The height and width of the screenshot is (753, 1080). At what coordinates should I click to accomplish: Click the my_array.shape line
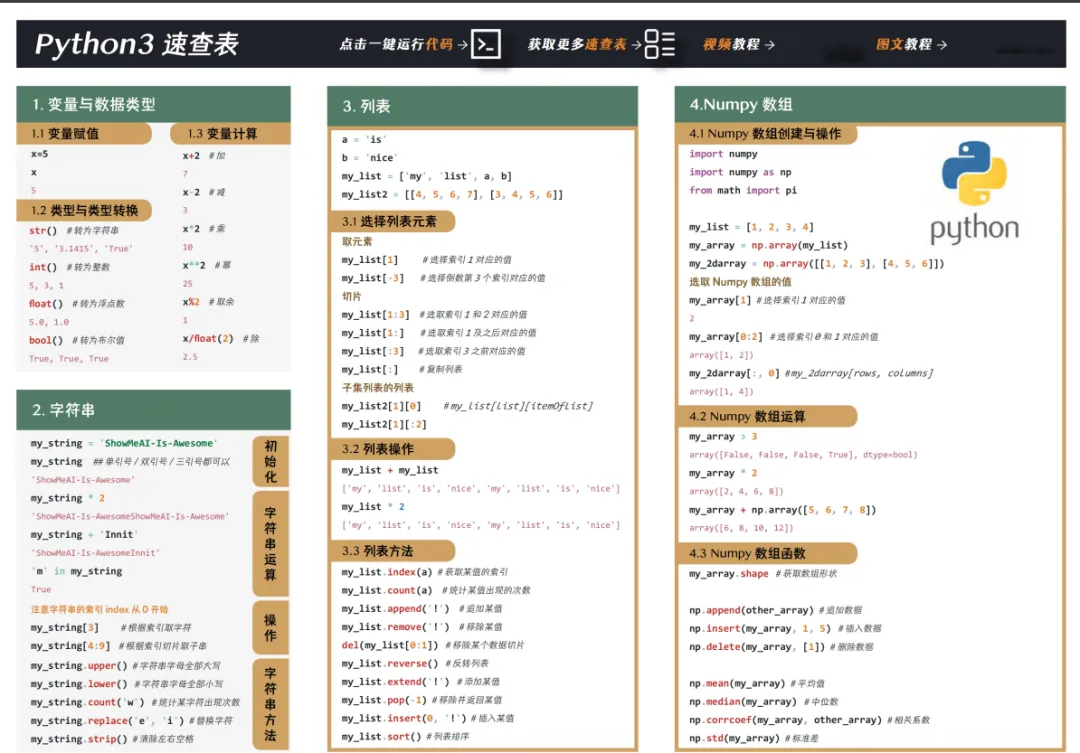click(x=763, y=574)
